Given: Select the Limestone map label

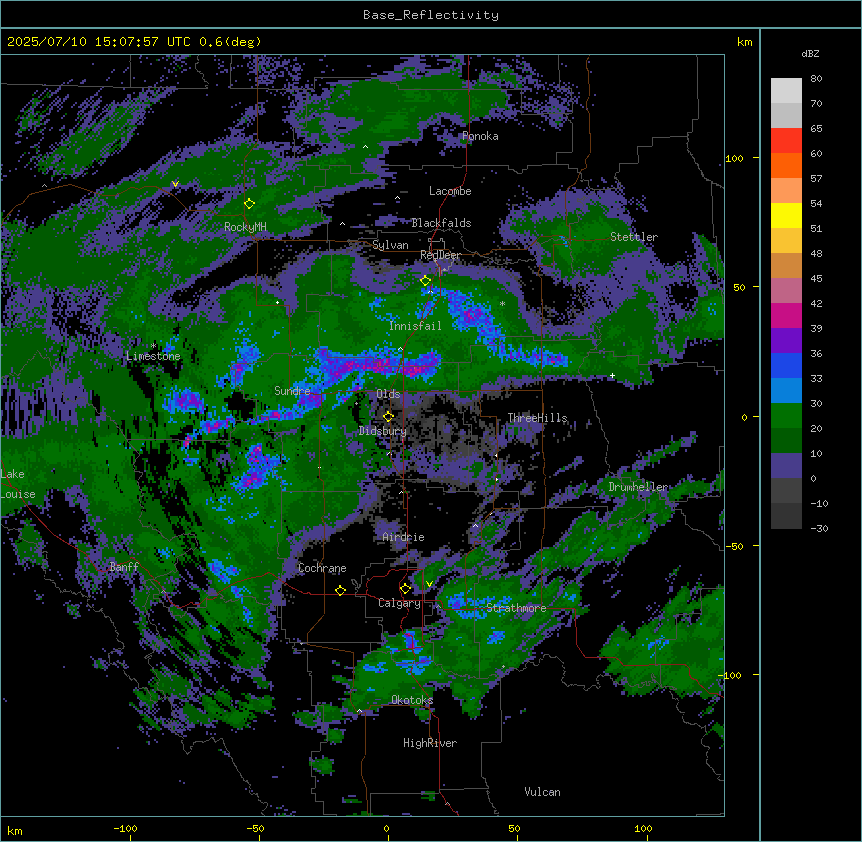Looking at the screenshot, I should coord(153,356).
